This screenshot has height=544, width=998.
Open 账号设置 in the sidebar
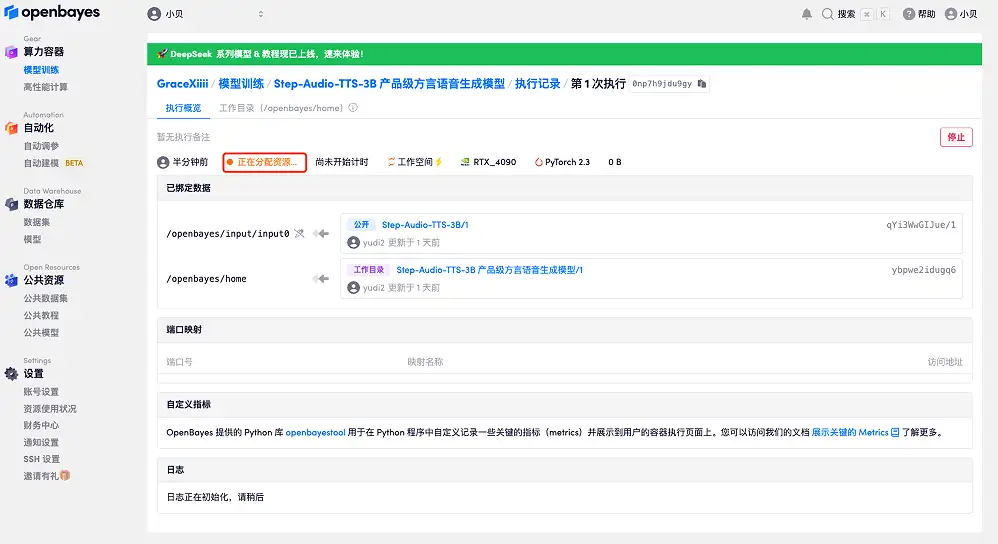point(41,392)
